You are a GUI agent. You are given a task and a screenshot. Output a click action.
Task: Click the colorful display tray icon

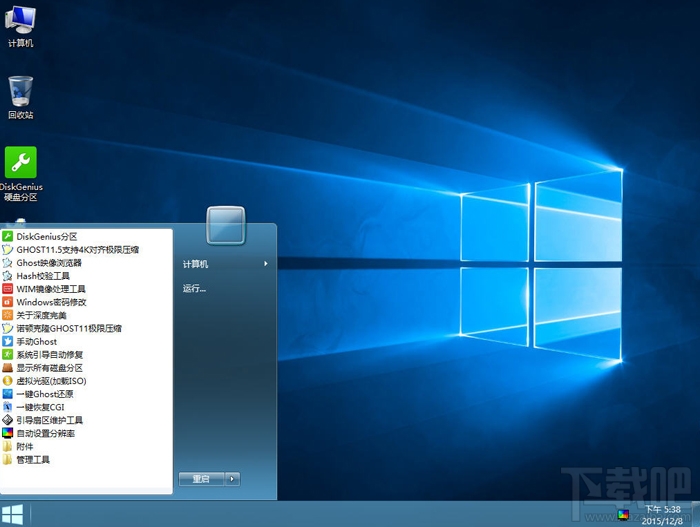point(623,515)
